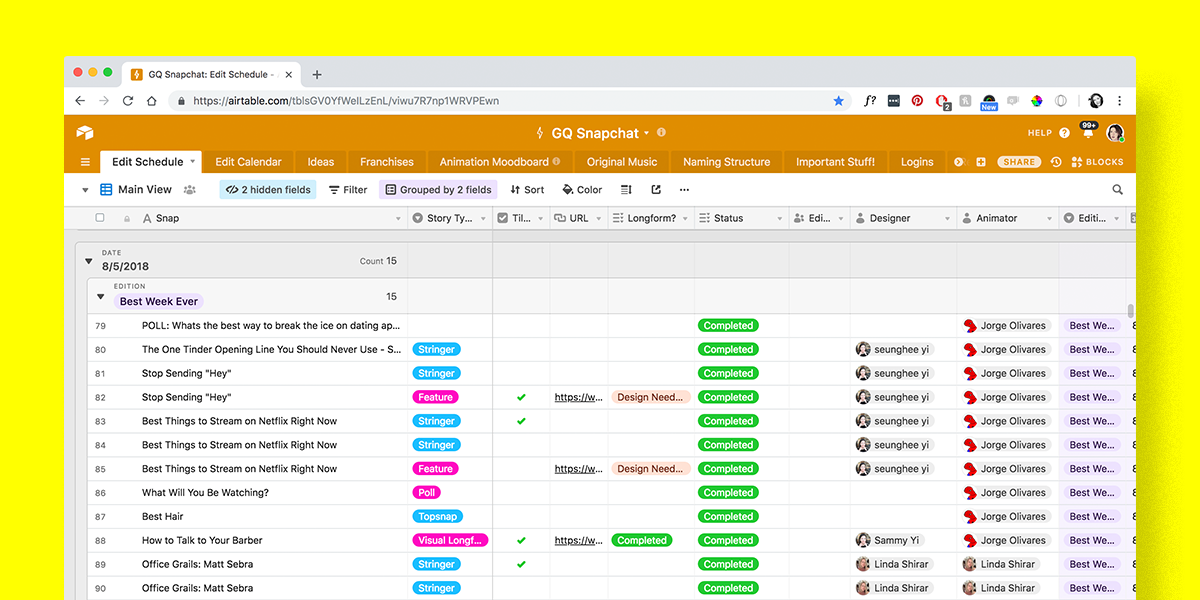1200x600 pixels.
Task: Click the share view icon
Action: (x=656, y=190)
